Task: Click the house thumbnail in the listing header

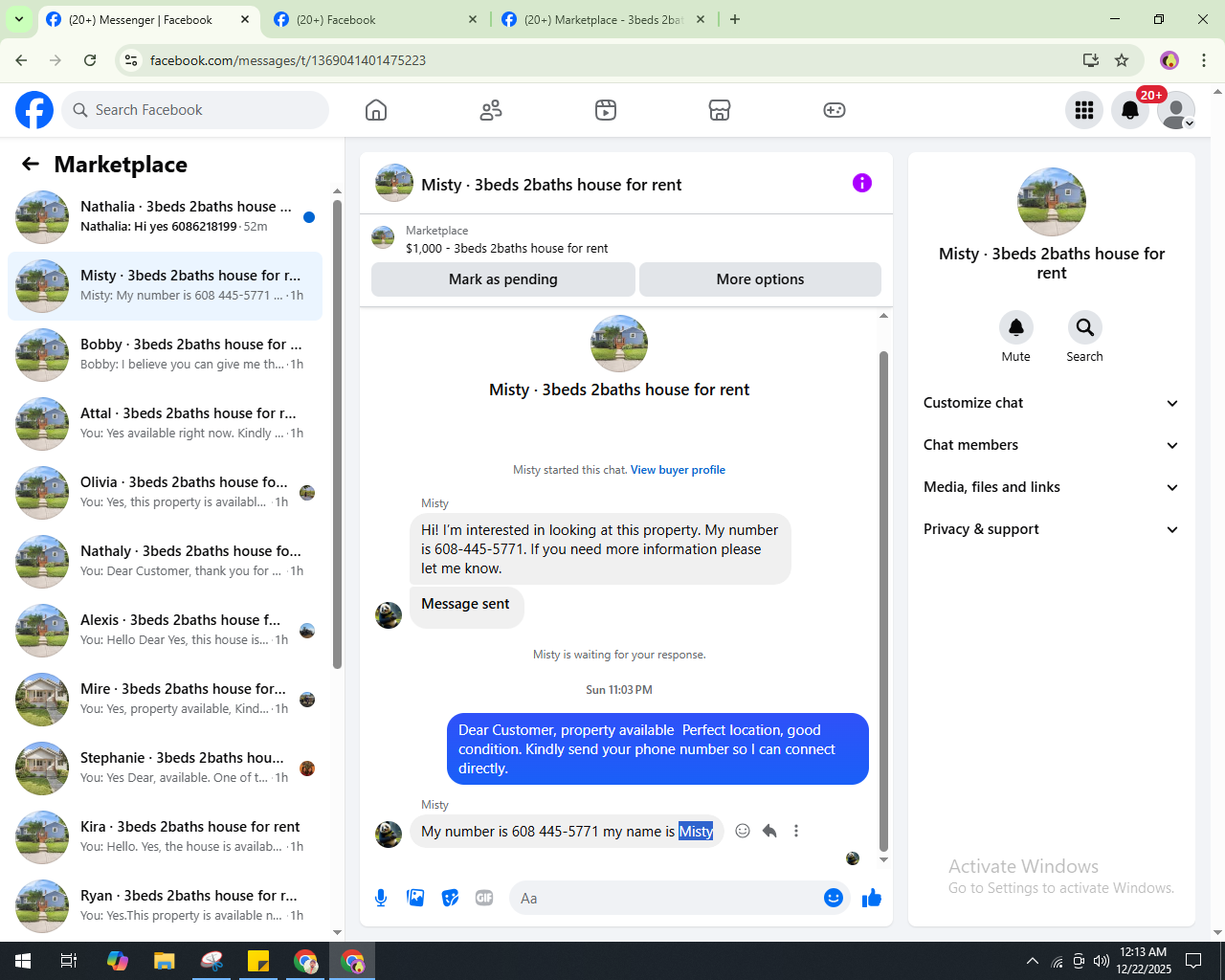Action: tap(383, 237)
